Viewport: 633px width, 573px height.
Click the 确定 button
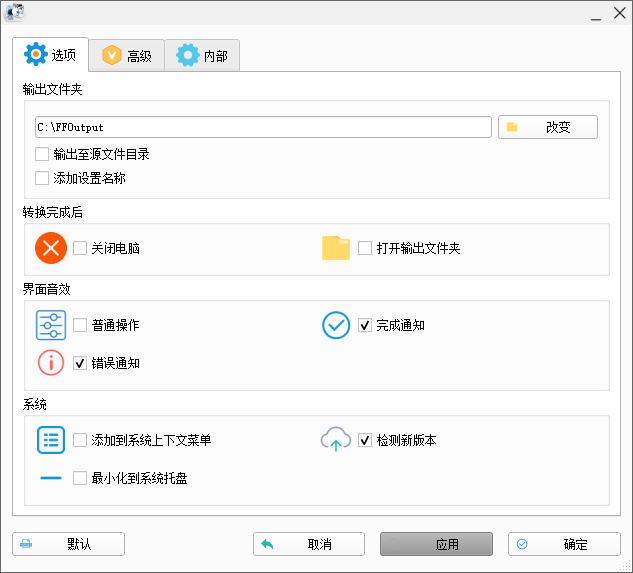point(564,544)
